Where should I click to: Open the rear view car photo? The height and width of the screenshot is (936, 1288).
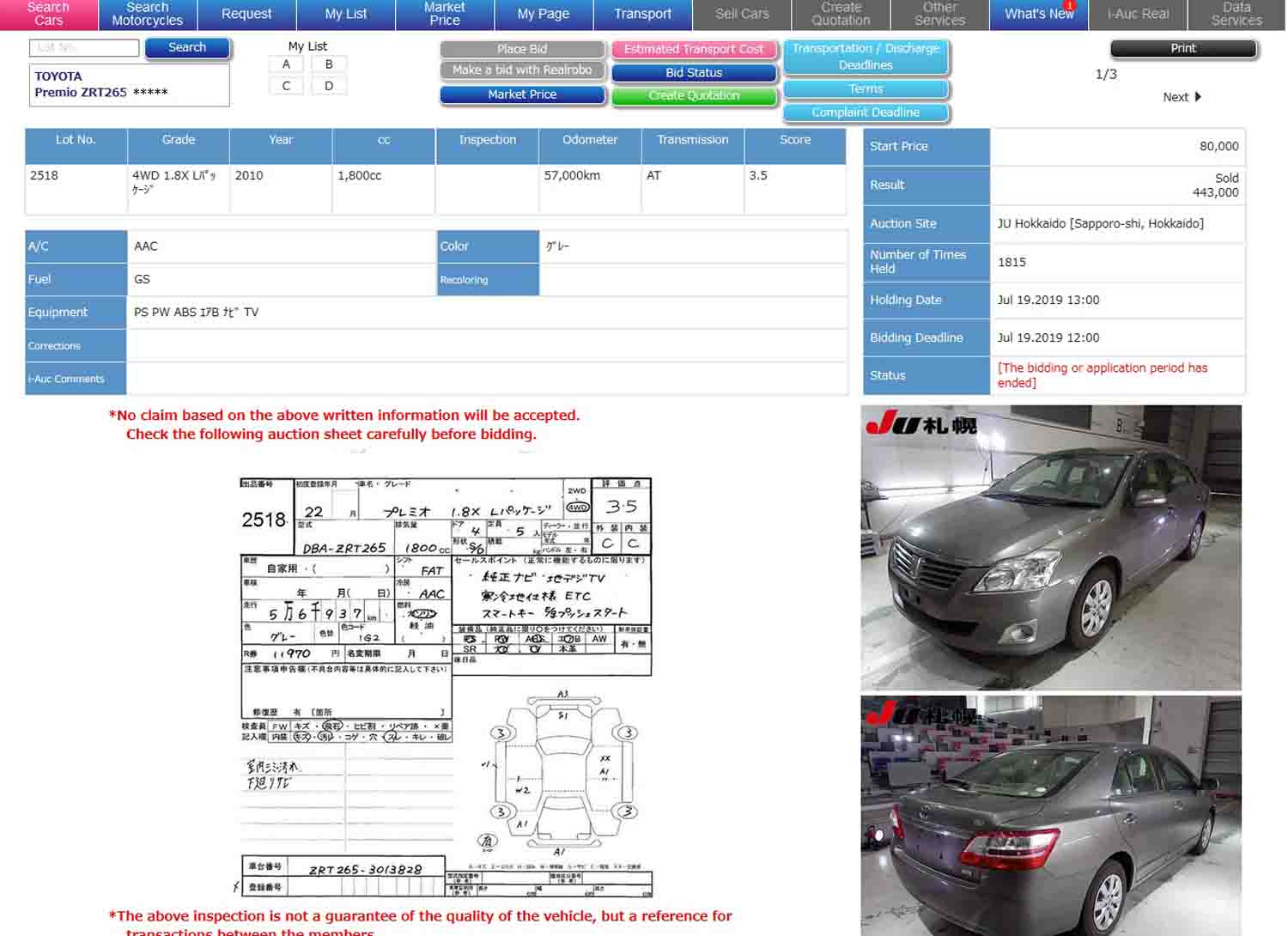pyautogui.click(x=1051, y=816)
